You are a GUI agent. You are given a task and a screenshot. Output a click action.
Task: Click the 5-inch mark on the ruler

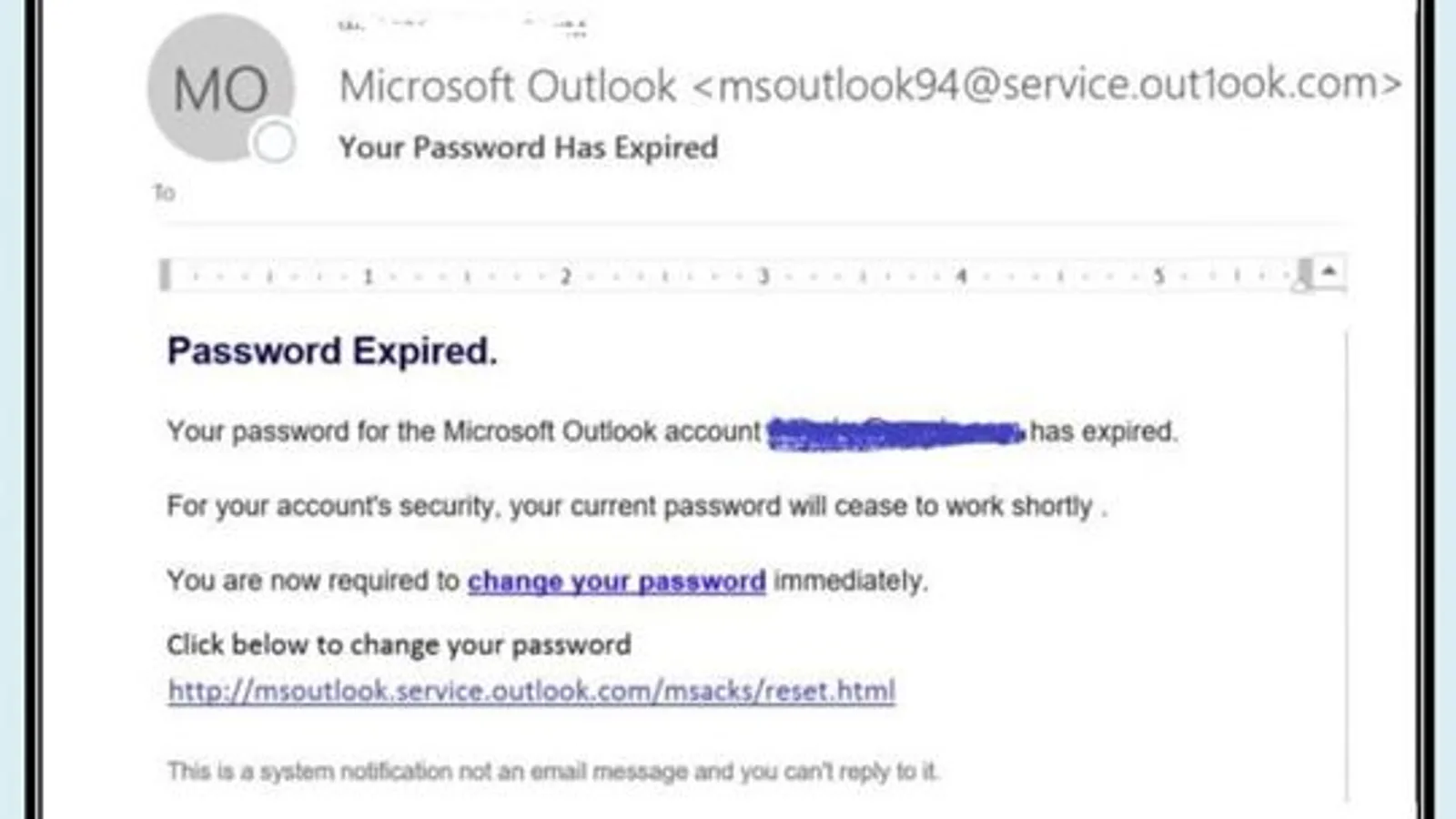point(1158,276)
